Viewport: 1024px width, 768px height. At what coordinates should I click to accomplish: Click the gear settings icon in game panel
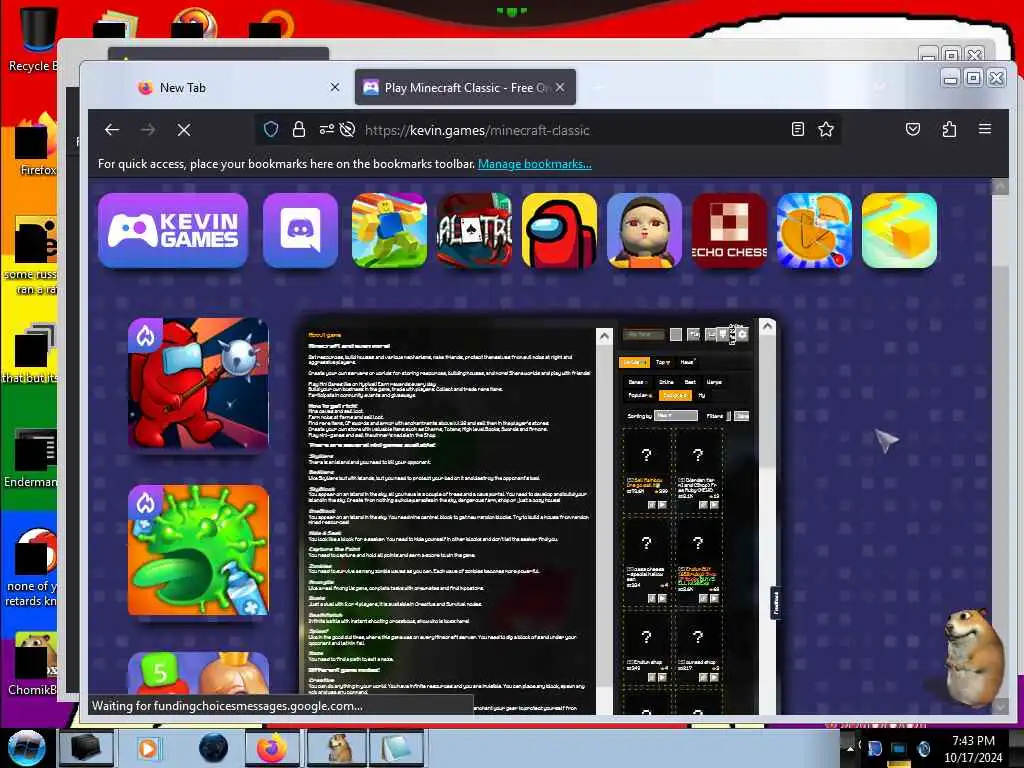(x=743, y=334)
